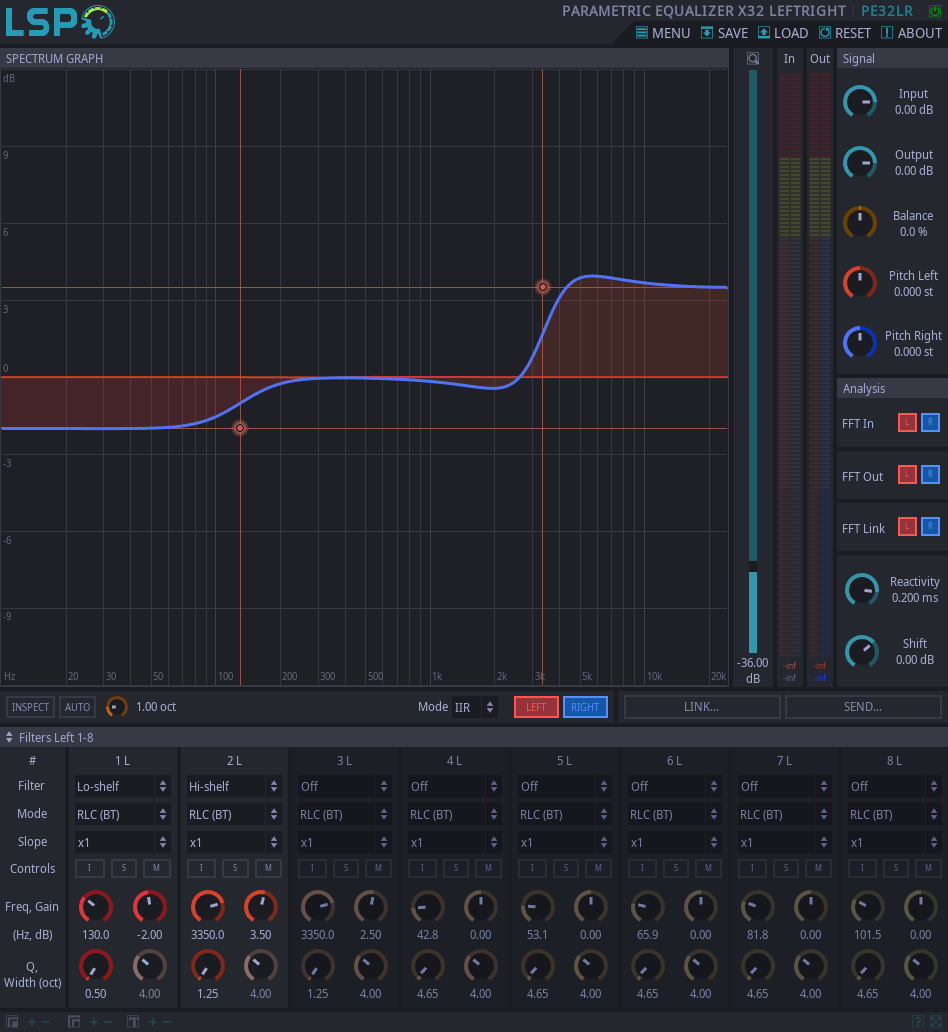Click the graph zoom vertical slider
948x1032 pixels.
pyautogui.click(x=753, y=361)
